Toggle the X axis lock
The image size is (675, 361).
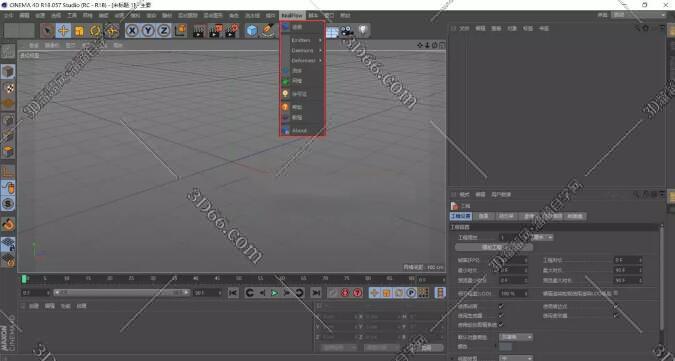click(x=133, y=31)
